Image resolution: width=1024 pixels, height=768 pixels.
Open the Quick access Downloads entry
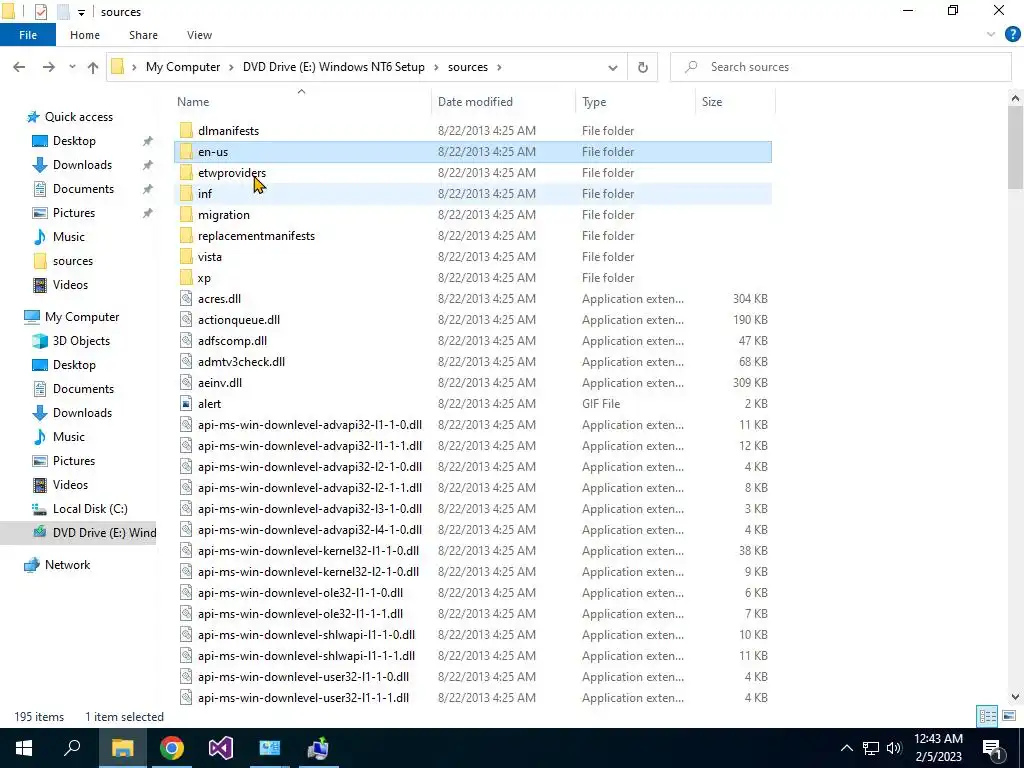click(x=82, y=165)
